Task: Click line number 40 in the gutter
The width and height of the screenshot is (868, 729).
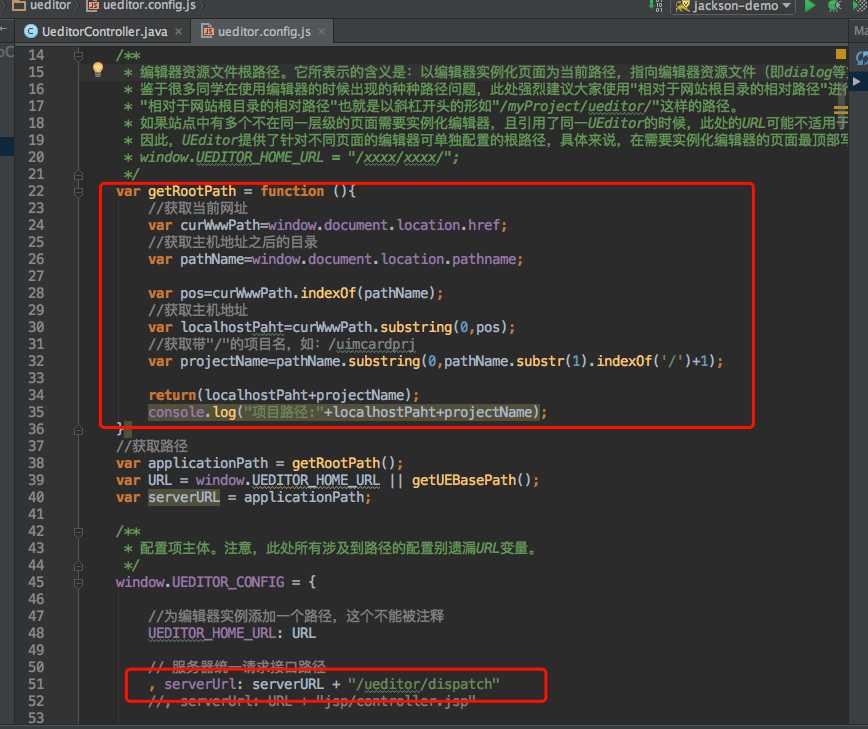Action: point(36,498)
